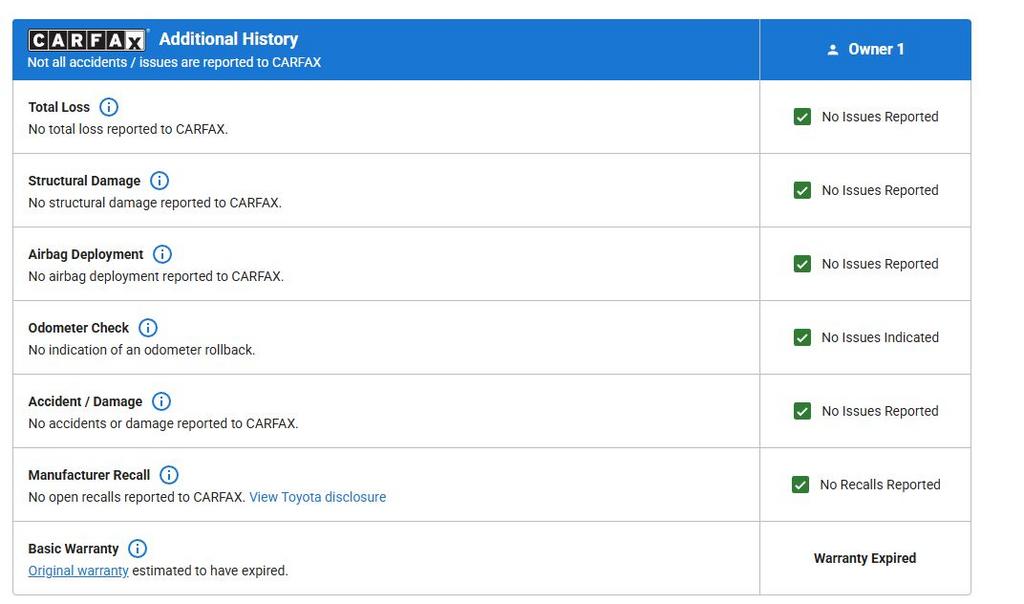Click the Airbag Deployment green checkmark
The width and height of the screenshot is (1024, 604).
pyautogui.click(x=802, y=264)
